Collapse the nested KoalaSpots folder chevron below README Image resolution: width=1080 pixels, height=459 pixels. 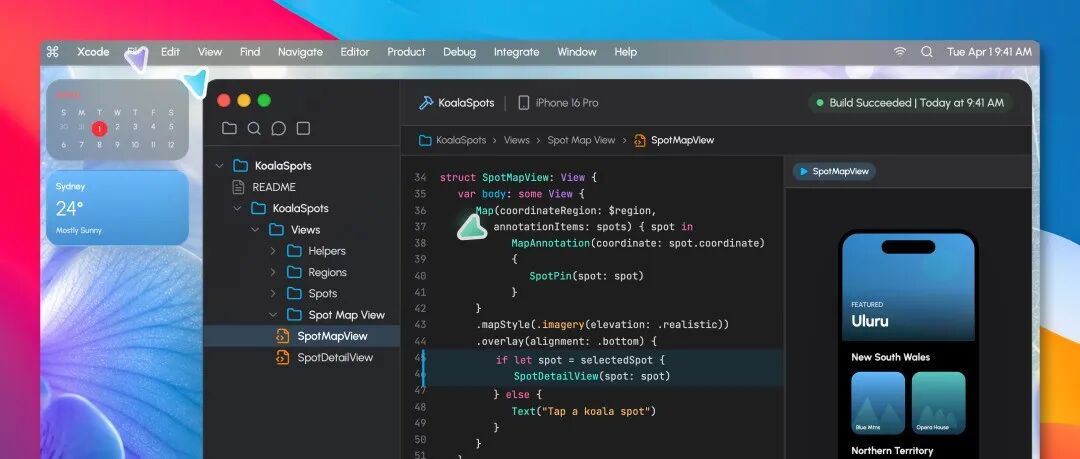coord(238,208)
